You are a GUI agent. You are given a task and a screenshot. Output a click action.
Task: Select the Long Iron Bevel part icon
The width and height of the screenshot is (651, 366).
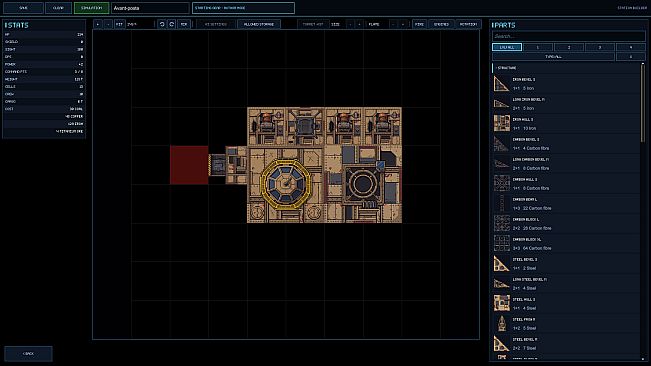pyautogui.click(x=502, y=104)
